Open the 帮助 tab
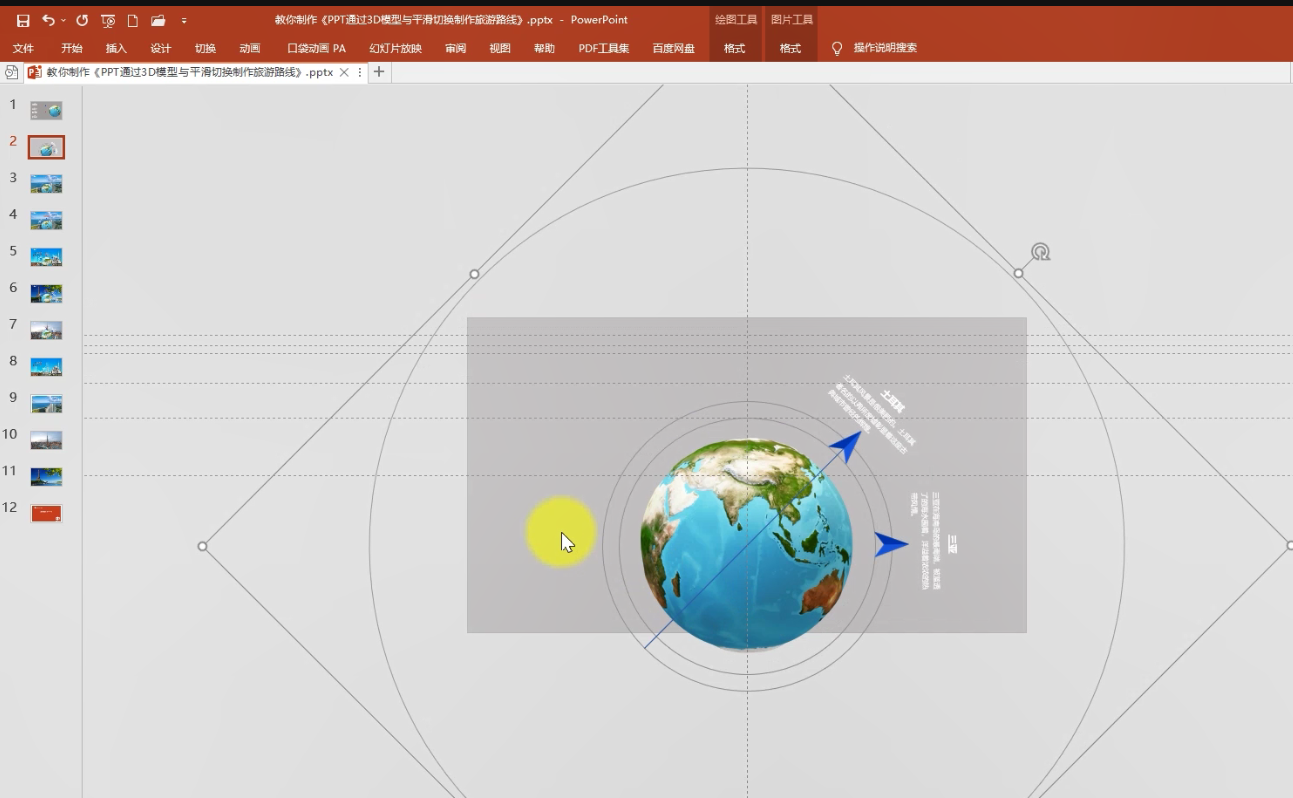The width and height of the screenshot is (1293, 798). point(544,48)
